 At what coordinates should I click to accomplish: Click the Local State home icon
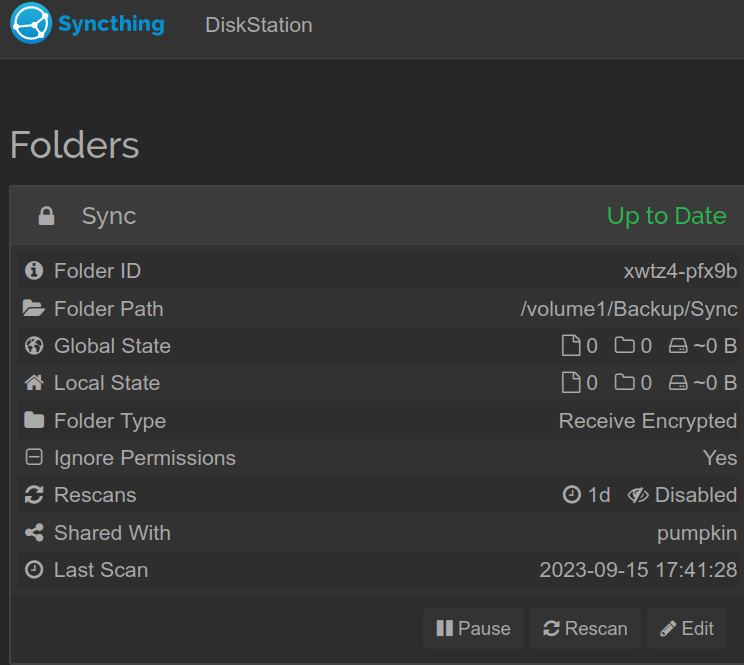pos(34,382)
